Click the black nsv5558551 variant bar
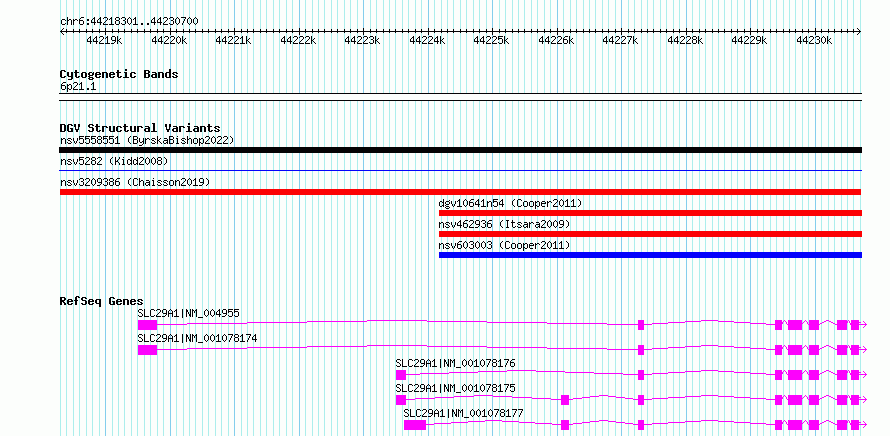 pyautogui.click(x=460, y=150)
